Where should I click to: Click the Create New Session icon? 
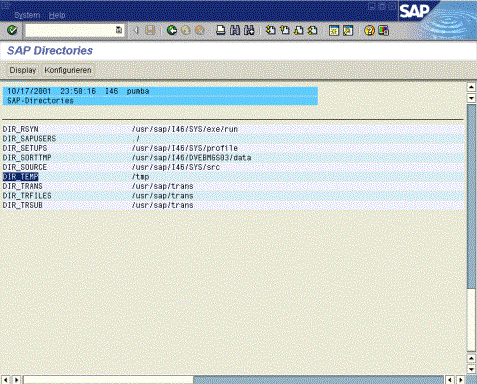click(334, 30)
